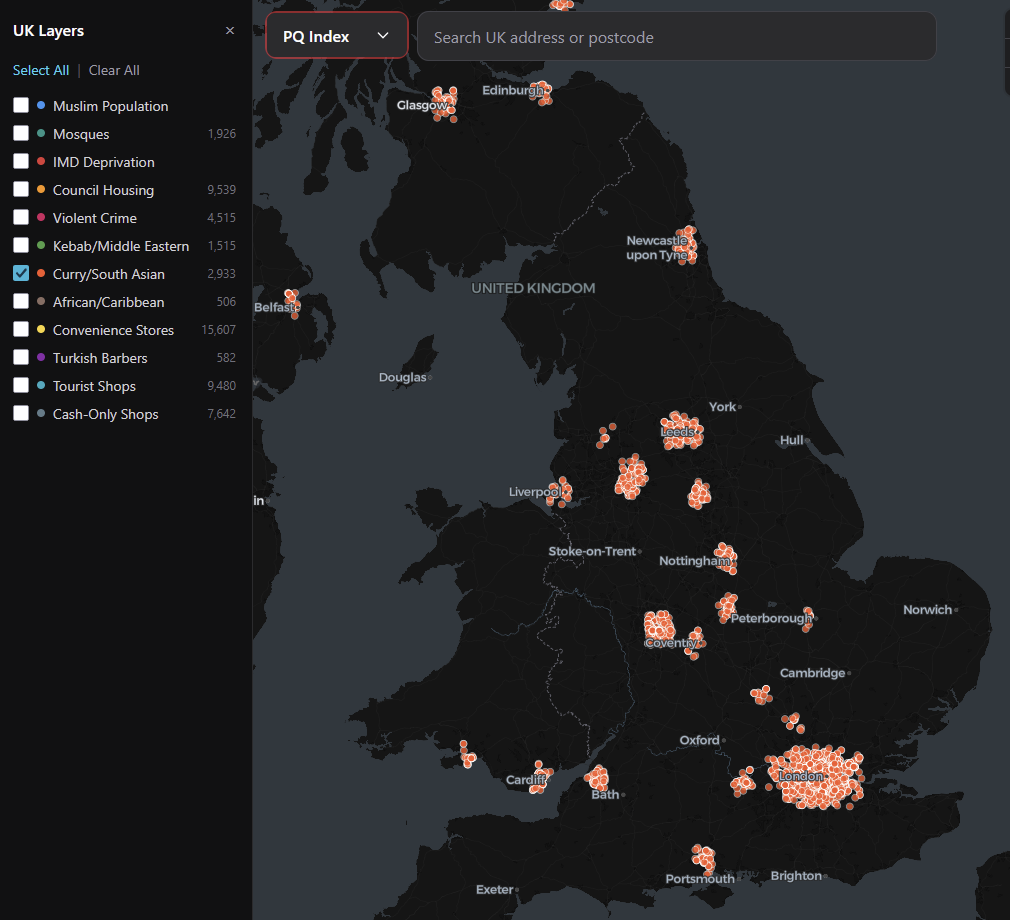Click the Newcastle upon Tyne map label

coord(657,248)
